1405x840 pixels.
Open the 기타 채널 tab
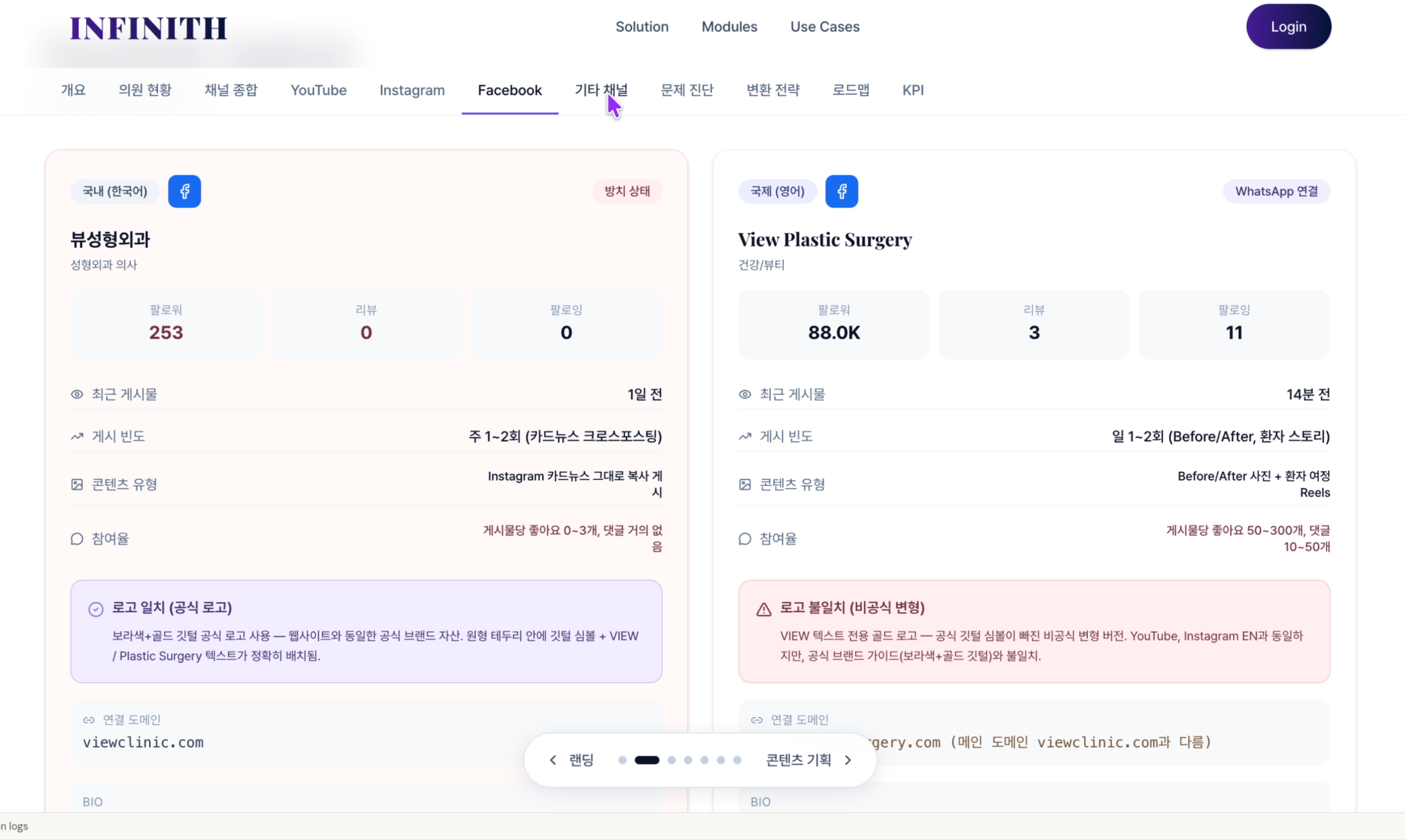click(601, 90)
